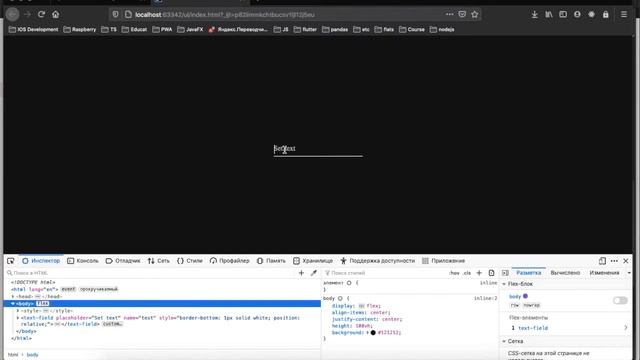Expand the text-field node in HTML tree

18,318
